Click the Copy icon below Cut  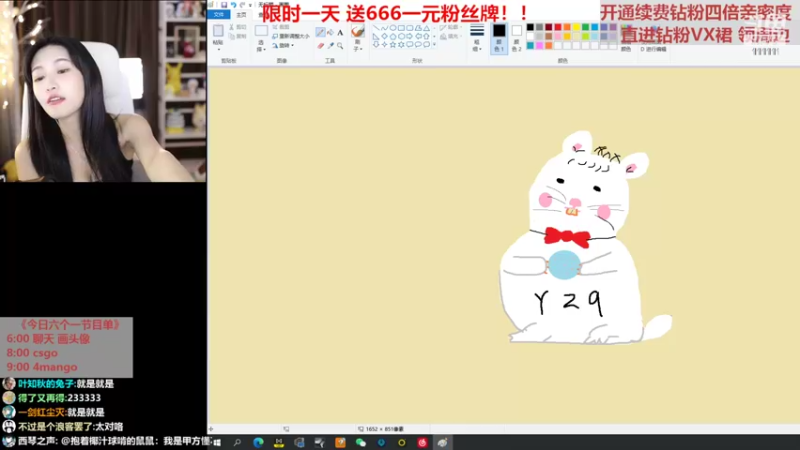click(232, 36)
